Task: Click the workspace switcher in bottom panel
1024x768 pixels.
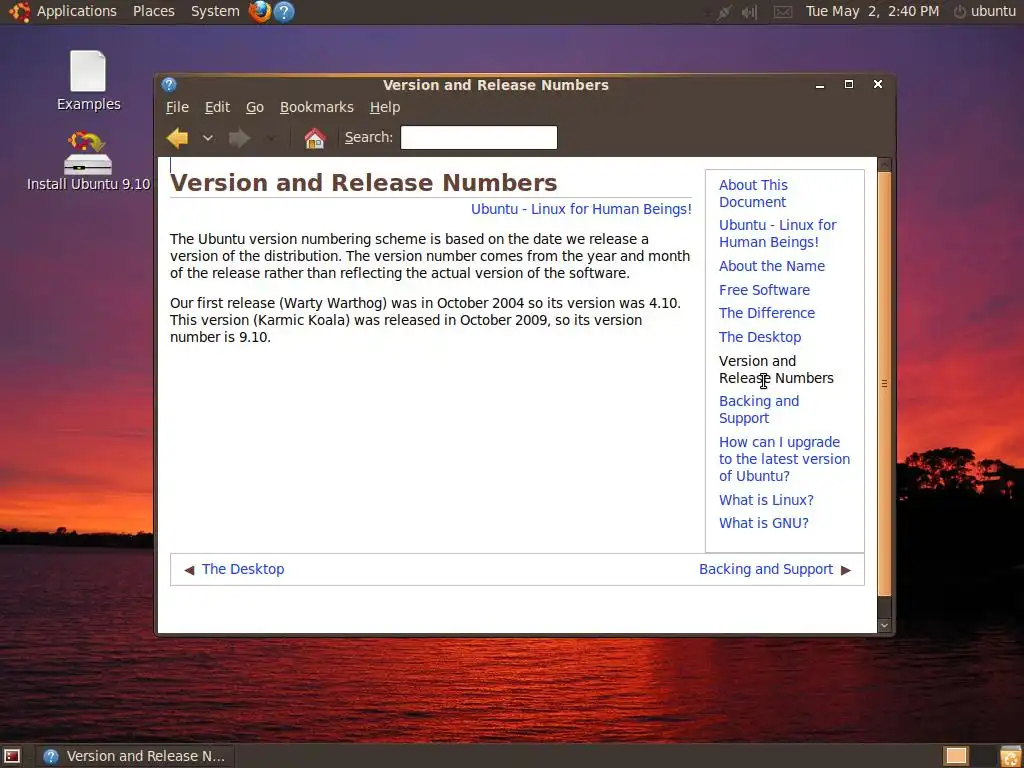Action: pyautogui.click(x=956, y=756)
